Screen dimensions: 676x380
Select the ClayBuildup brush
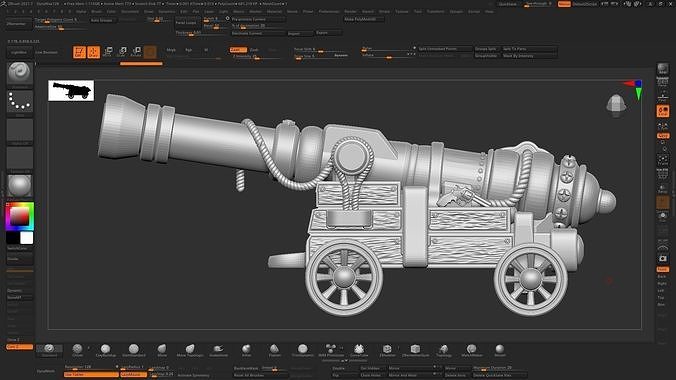click(106, 350)
